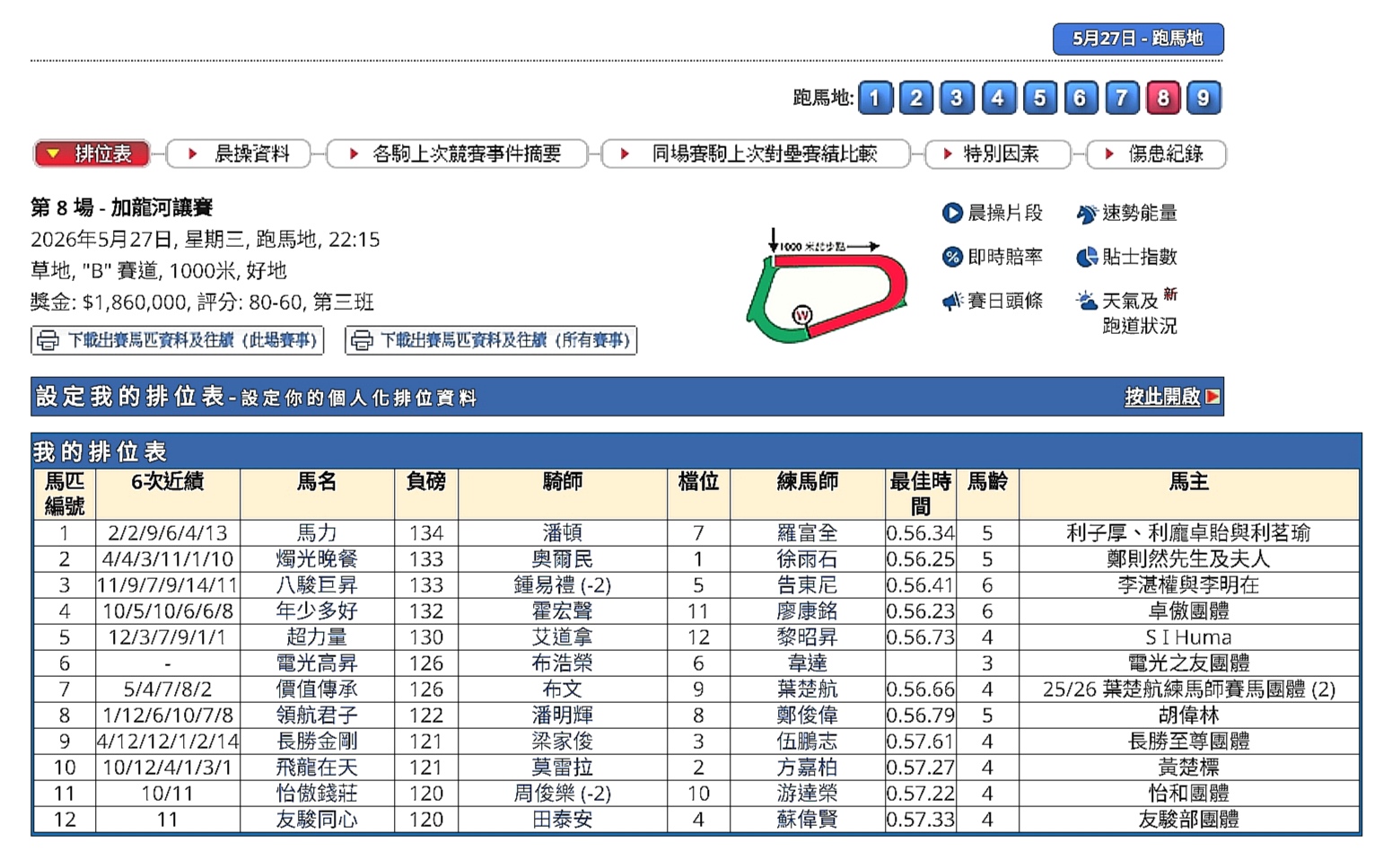Open horse 友駿同心 profile link
Screen dimensions: 1400x852
pyautogui.click(x=317, y=820)
